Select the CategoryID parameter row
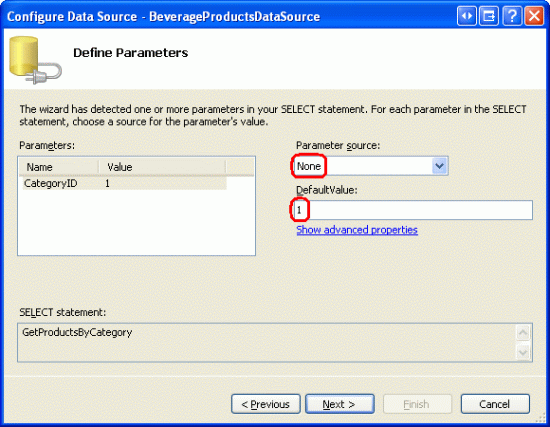The width and height of the screenshot is (550, 427). click(x=125, y=184)
